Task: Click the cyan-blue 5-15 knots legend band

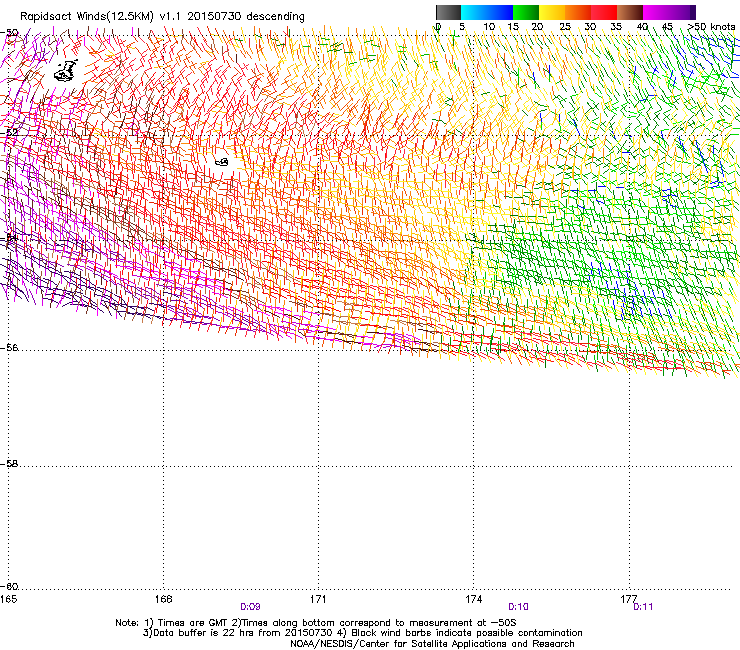Action: click(487, 12)
